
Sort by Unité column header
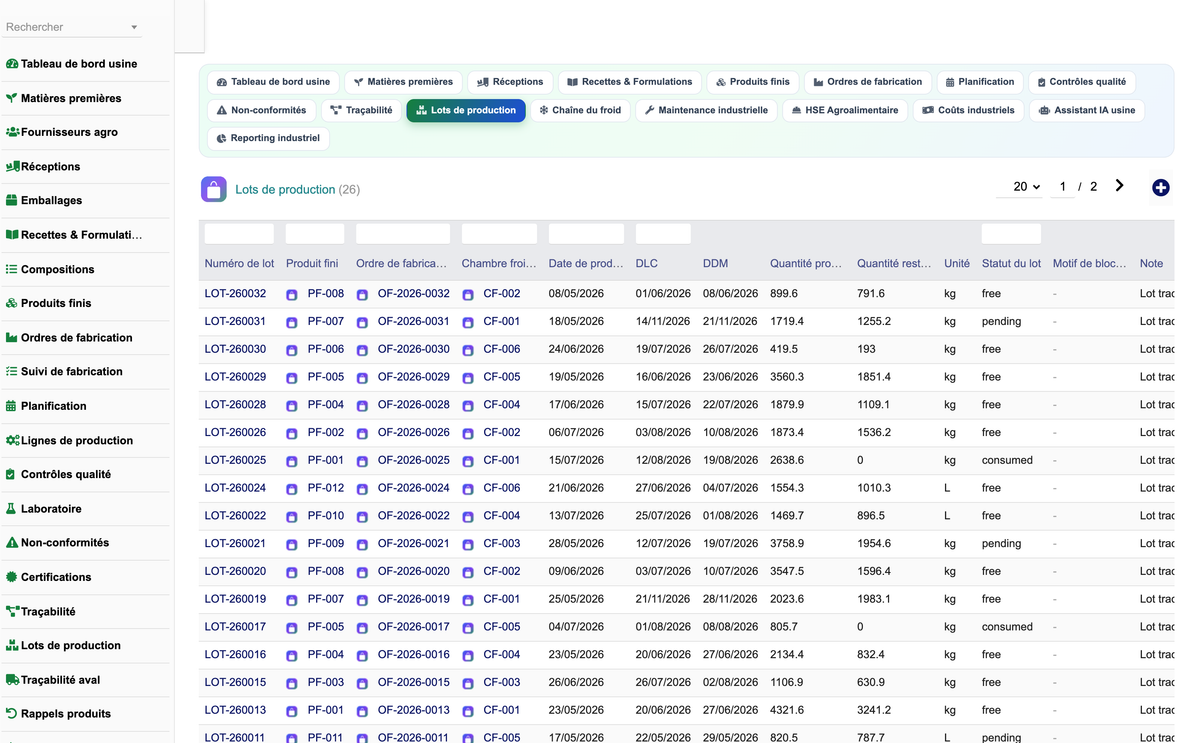click(x=957, y=264)
